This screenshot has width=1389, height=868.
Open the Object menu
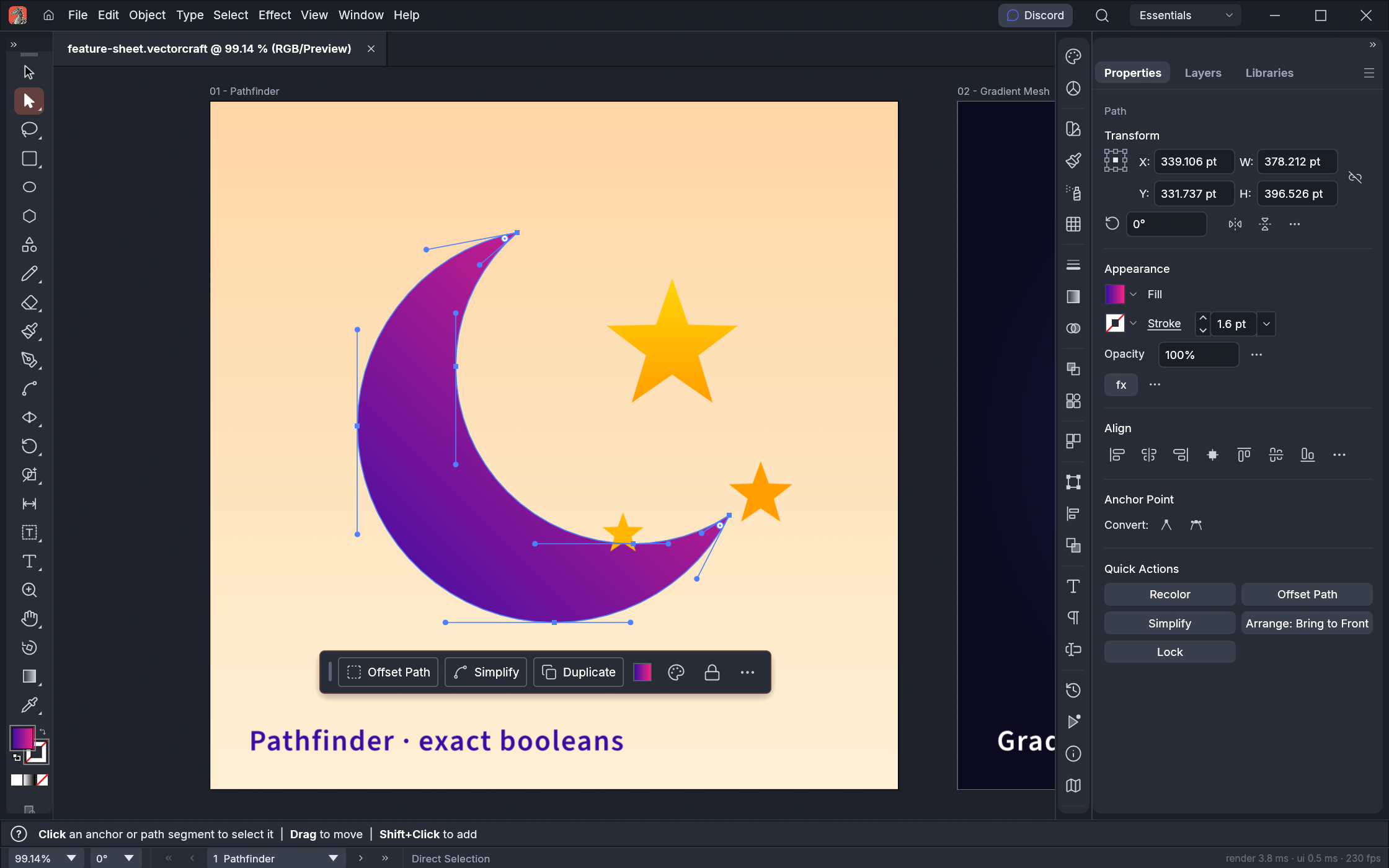click(x=147, y=15)
